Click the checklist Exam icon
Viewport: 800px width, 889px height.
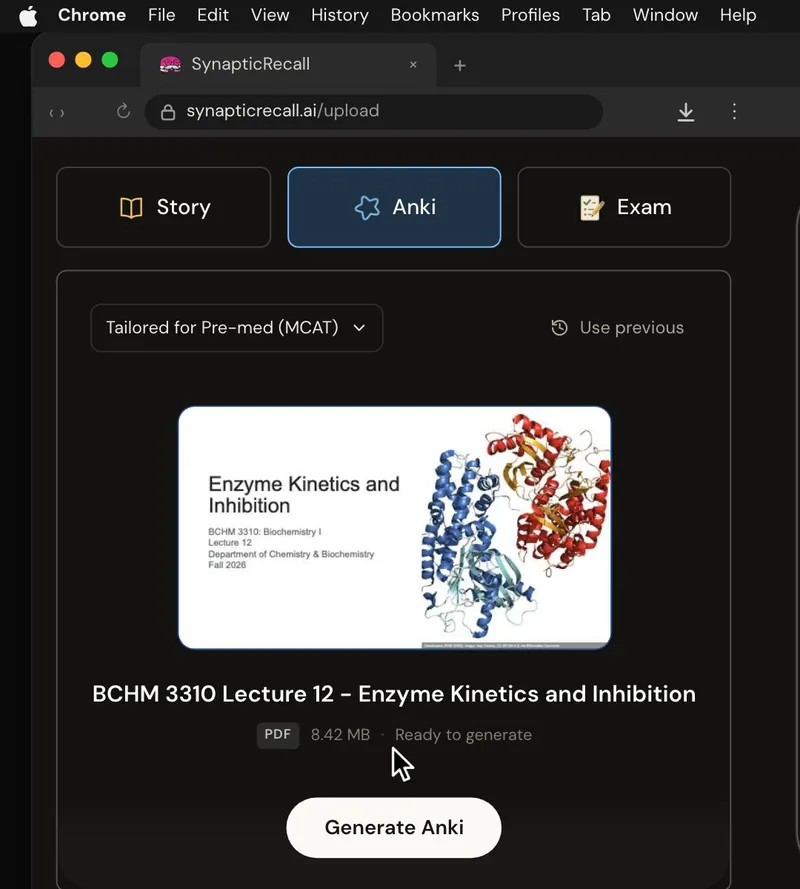591,208
